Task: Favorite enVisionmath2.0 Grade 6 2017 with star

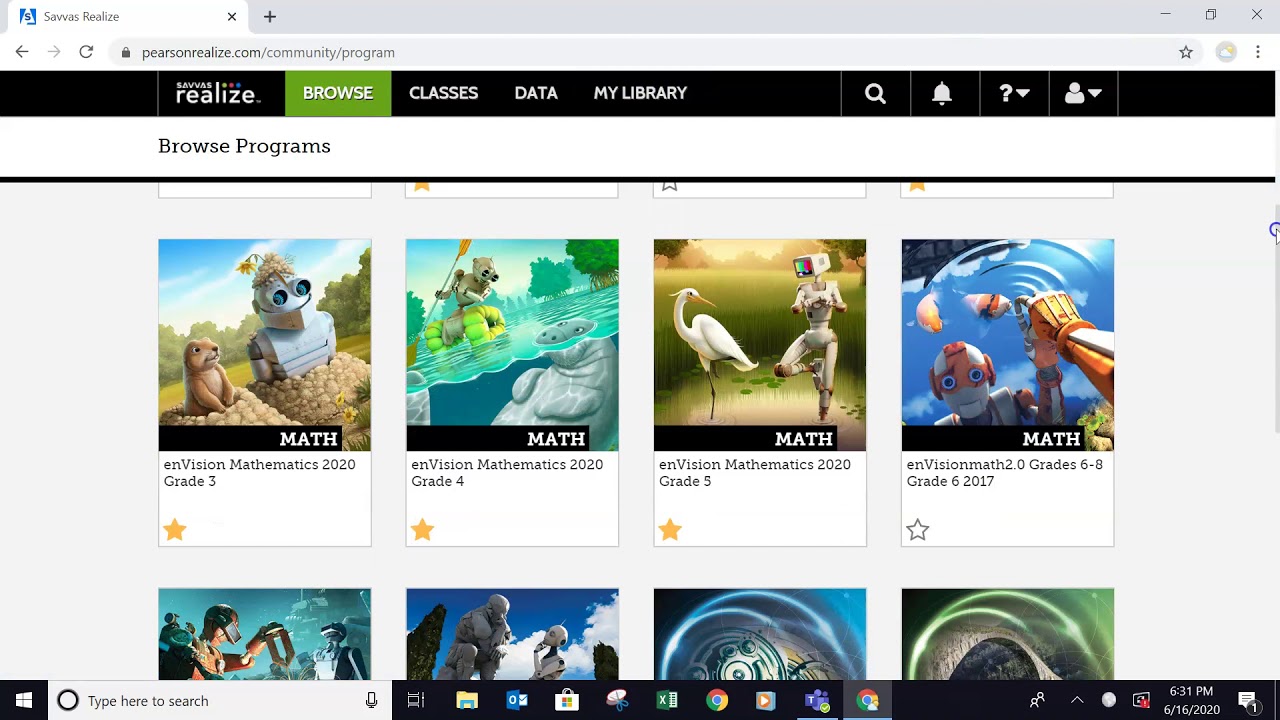Action: 918,530
